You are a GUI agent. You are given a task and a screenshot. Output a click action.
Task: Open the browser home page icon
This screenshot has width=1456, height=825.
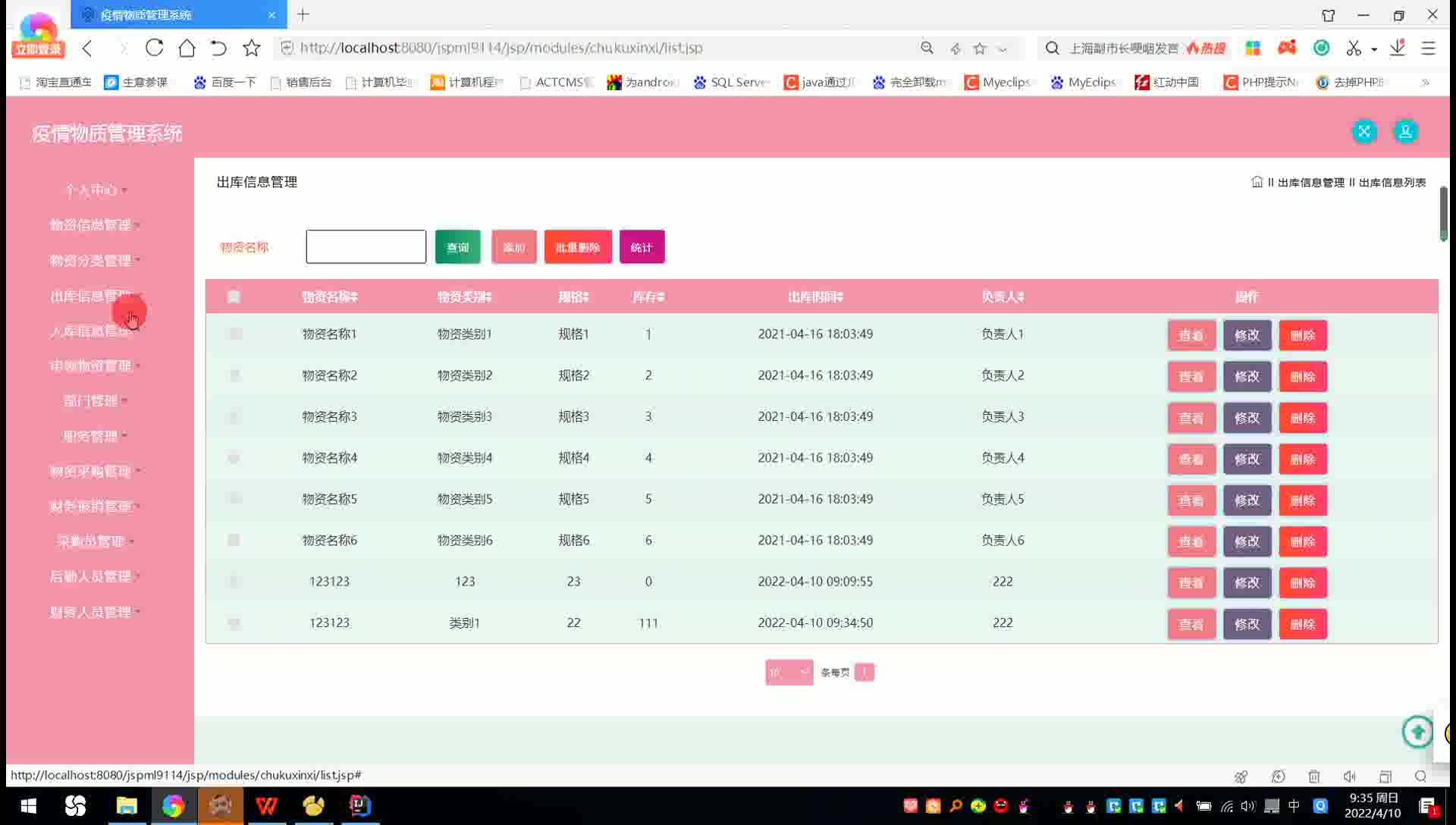(187, 48)
